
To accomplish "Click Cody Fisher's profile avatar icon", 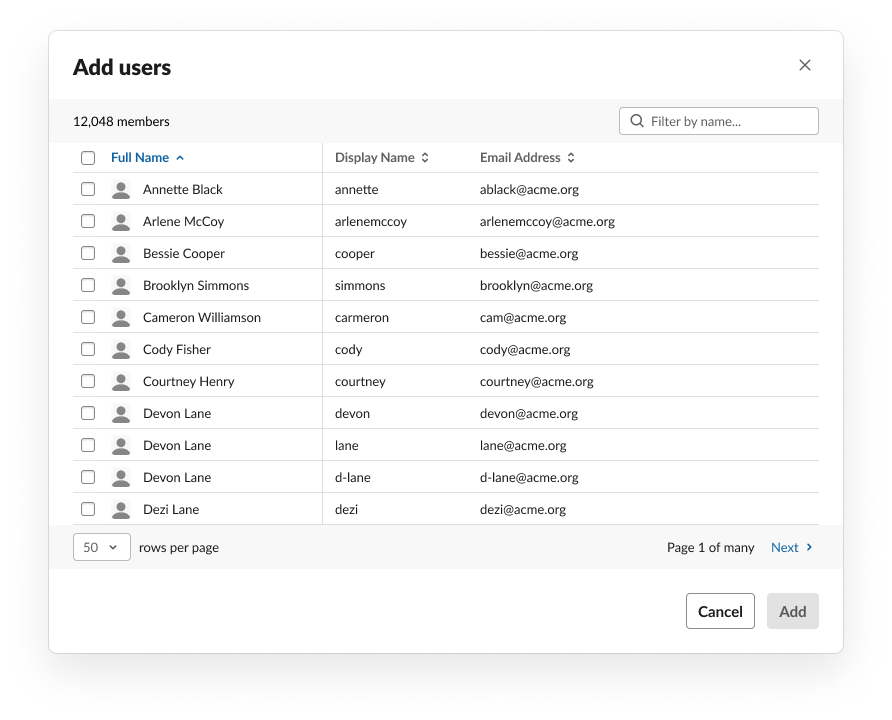I will [121, 350].
